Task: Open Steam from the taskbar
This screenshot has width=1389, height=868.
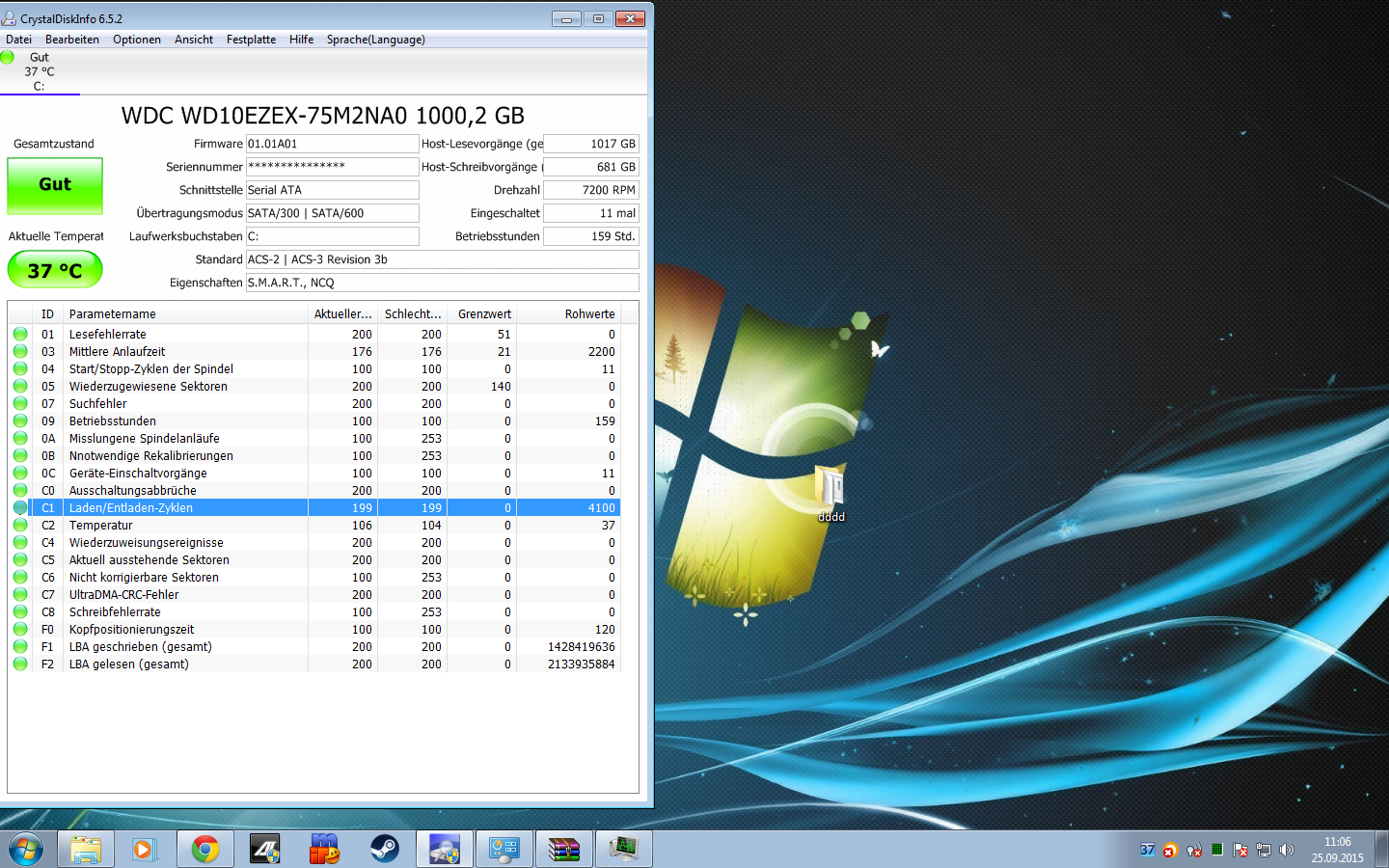Action: 385,850
